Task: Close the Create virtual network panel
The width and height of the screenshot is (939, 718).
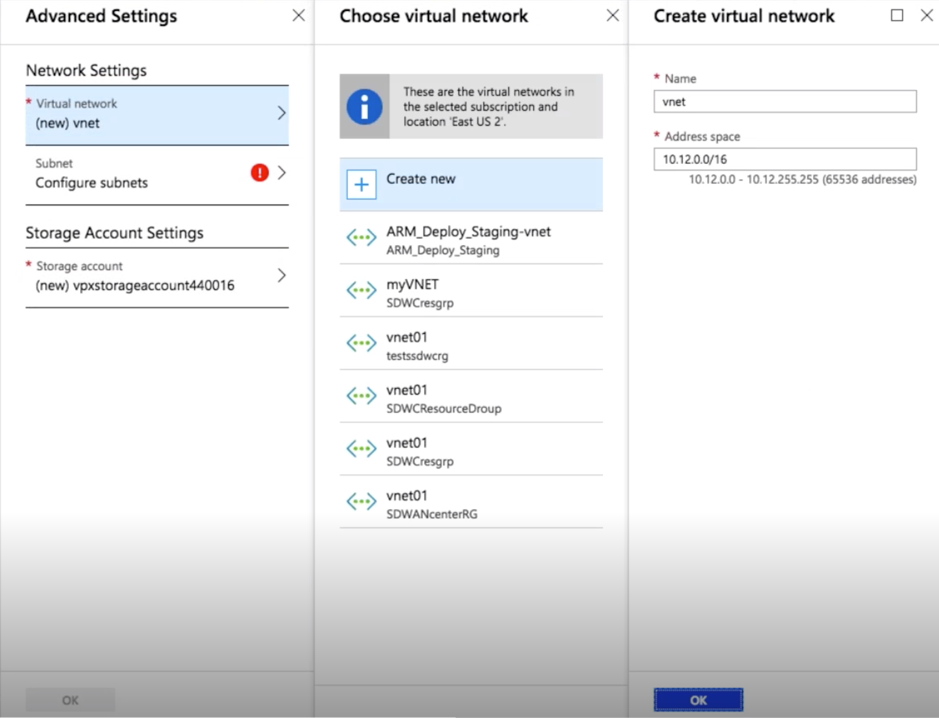Action: coord(926,16)
